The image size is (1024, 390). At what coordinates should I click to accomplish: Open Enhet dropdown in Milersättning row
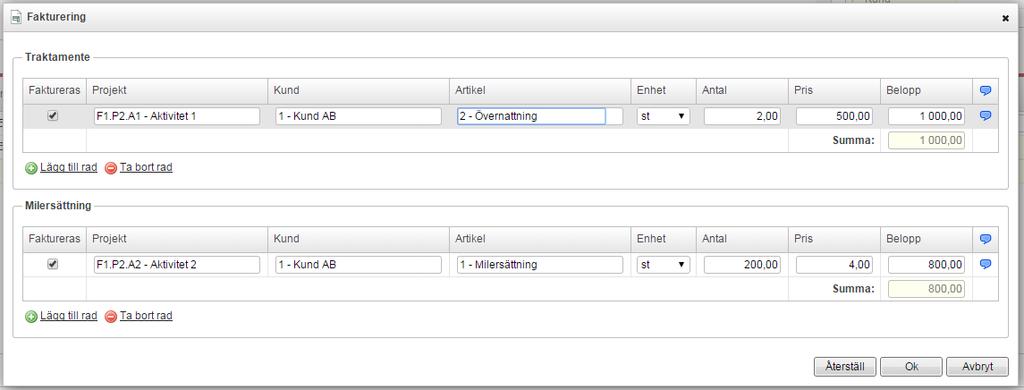tap(664, 265)
